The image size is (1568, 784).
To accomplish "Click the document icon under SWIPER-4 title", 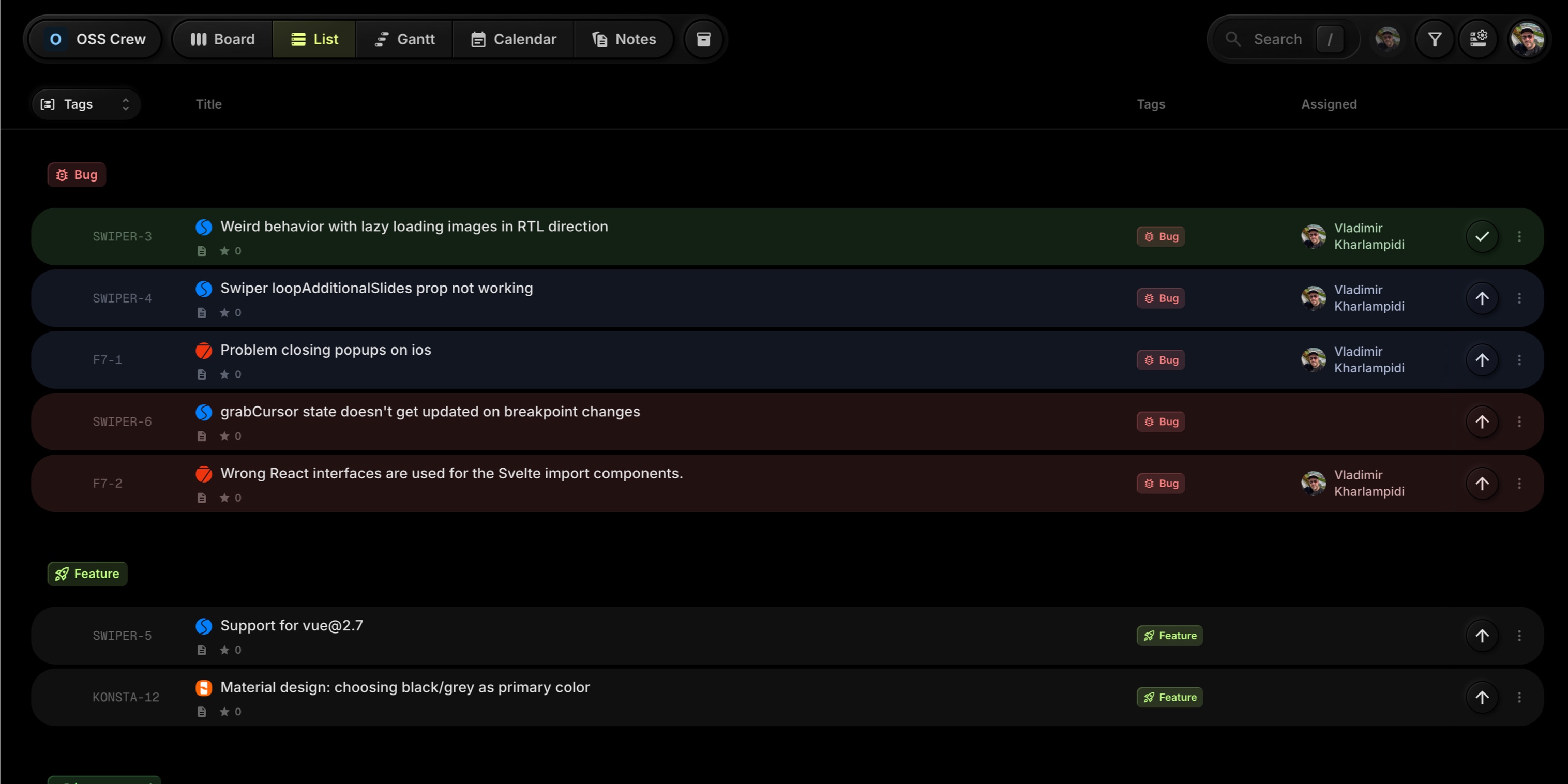I will pos(202,312).
